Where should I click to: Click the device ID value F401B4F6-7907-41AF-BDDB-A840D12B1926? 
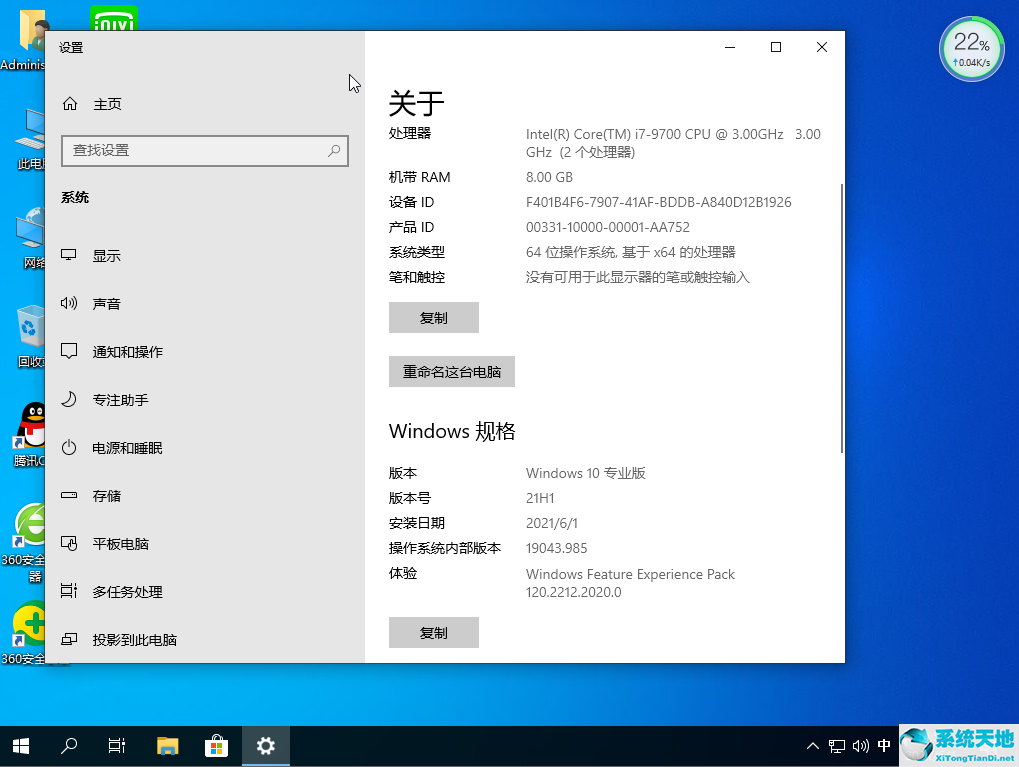658,202
